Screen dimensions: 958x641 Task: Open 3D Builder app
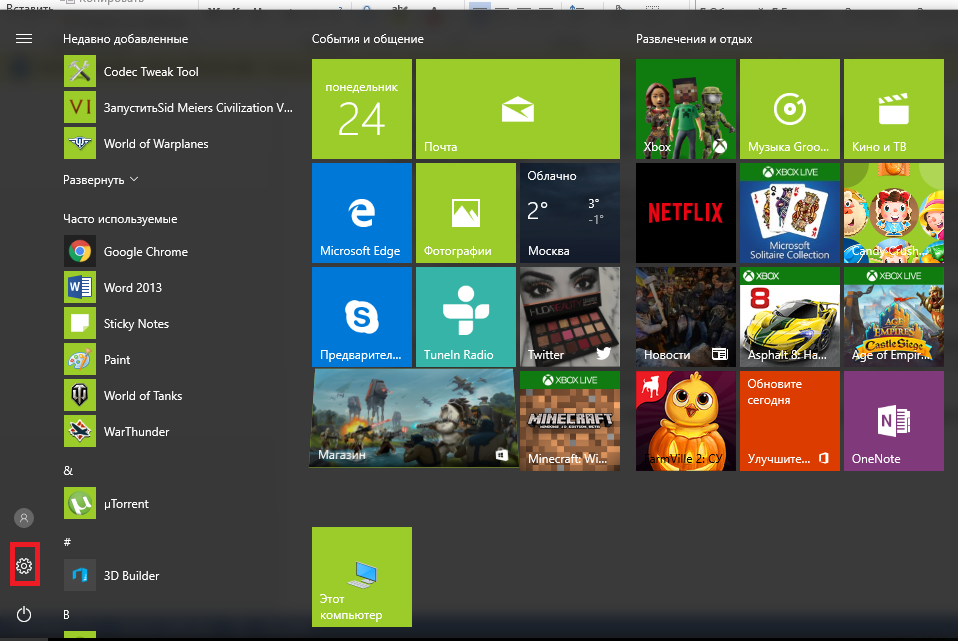pos(178,576)
